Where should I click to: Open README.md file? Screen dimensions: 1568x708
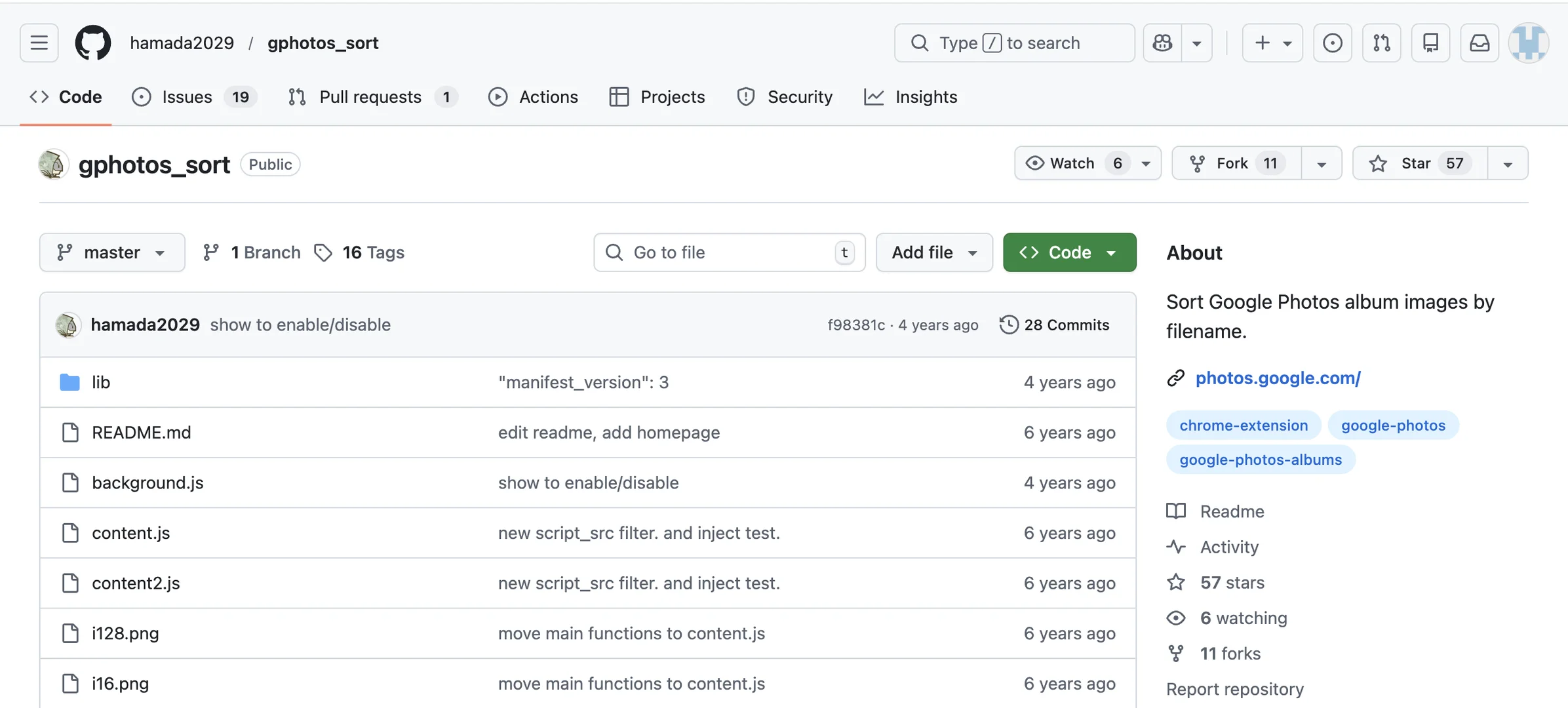(142, 433)
